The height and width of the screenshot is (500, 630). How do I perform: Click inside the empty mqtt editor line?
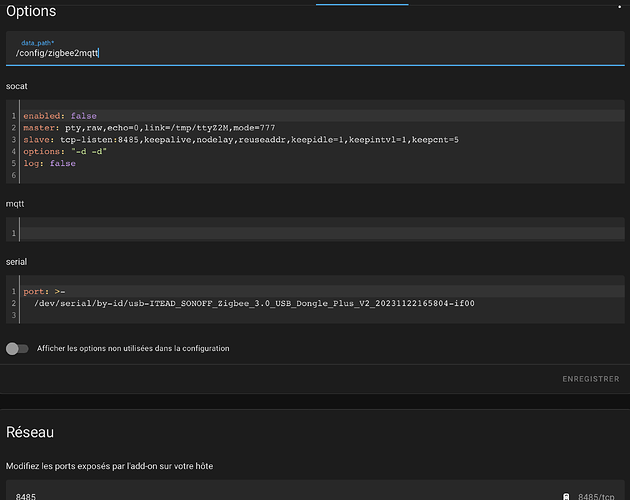pyautogui.click(x=322, y=233)
